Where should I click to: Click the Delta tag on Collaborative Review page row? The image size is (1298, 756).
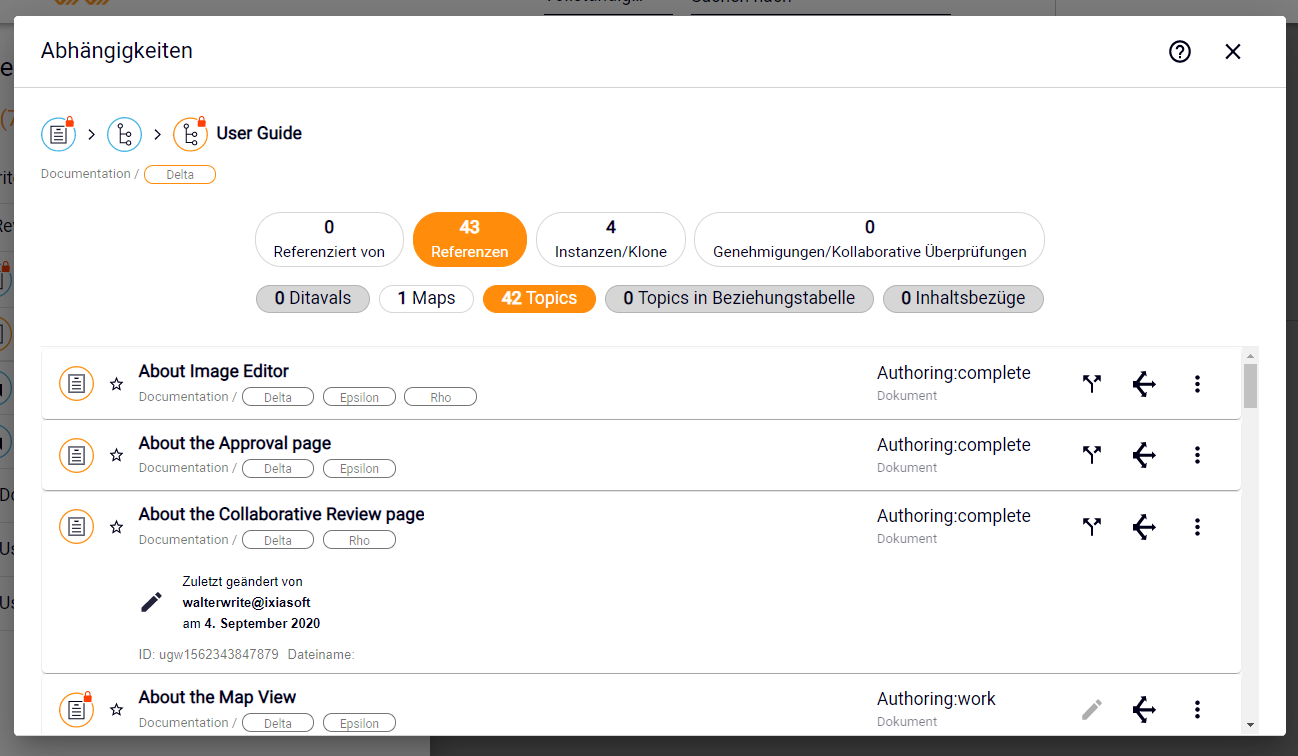[278, 540]
